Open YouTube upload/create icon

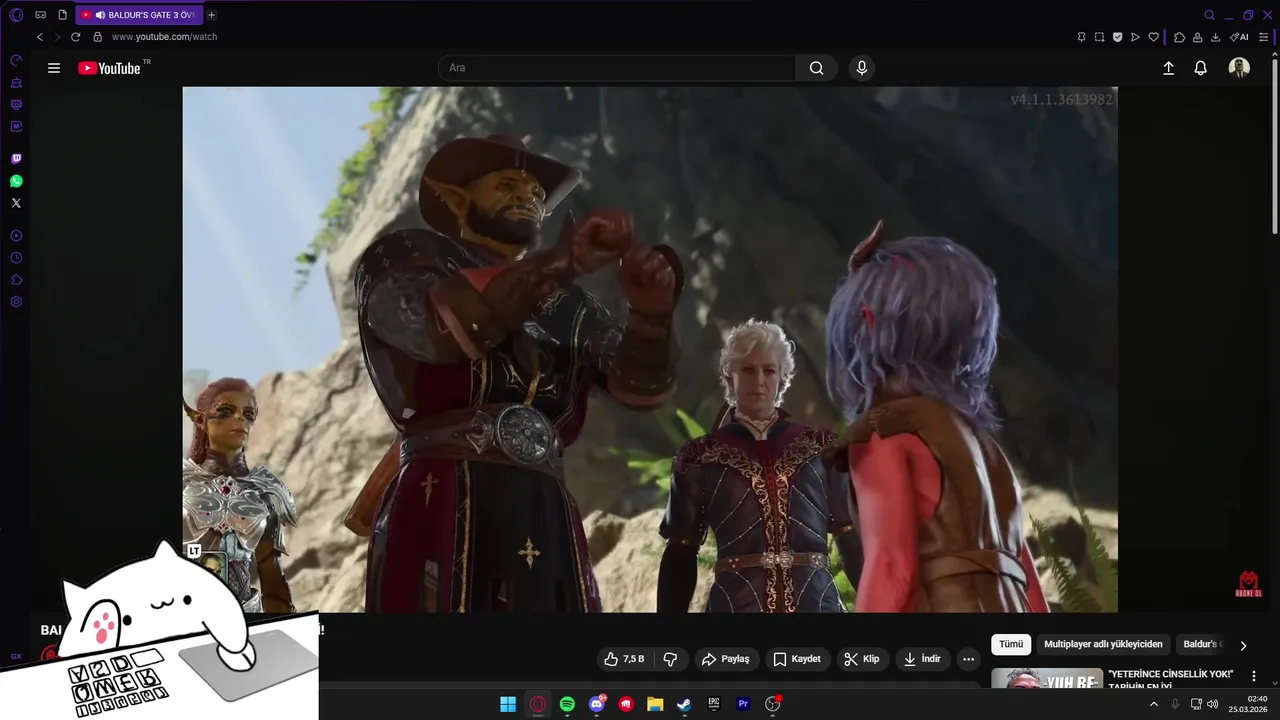(1168, 68)
